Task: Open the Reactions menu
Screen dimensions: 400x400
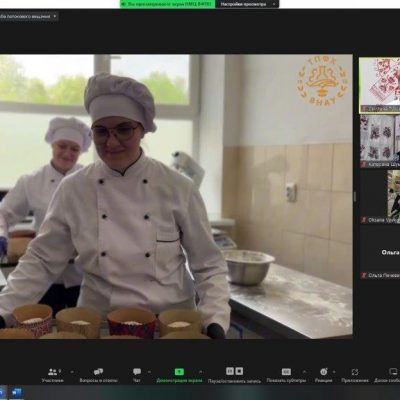Action: [324, 375]
